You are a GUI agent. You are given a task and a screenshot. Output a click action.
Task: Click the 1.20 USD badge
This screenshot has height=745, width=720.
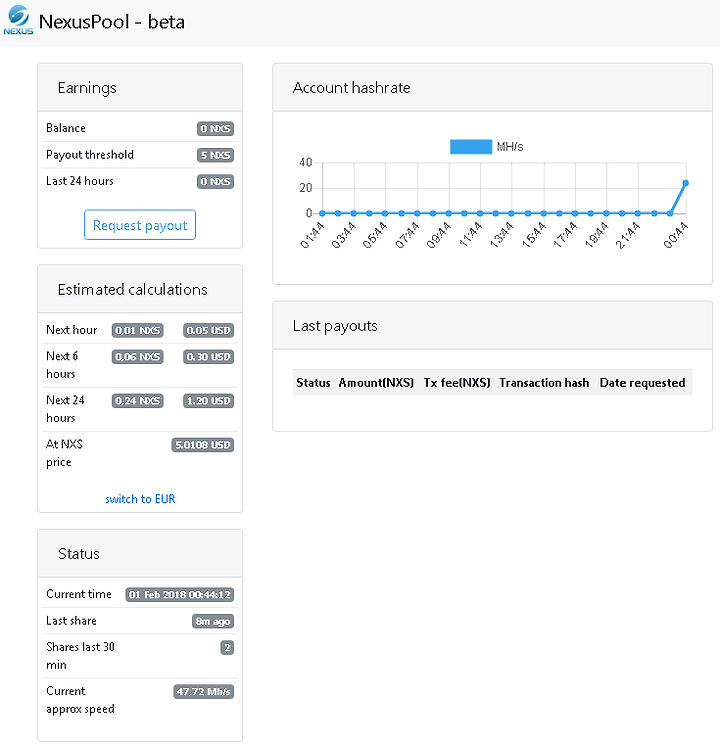(x=208, y=401)
